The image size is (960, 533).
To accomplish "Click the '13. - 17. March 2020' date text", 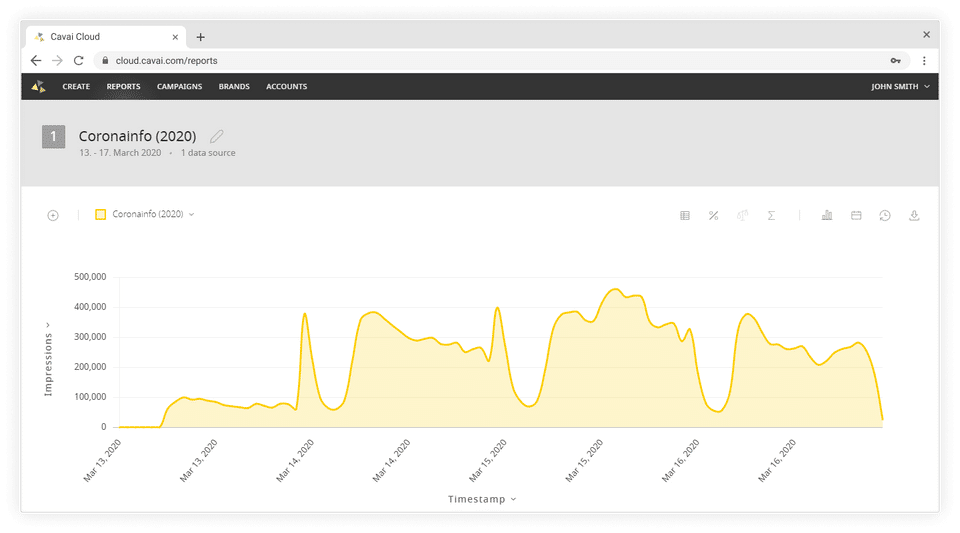I will [x=120, y=153].
